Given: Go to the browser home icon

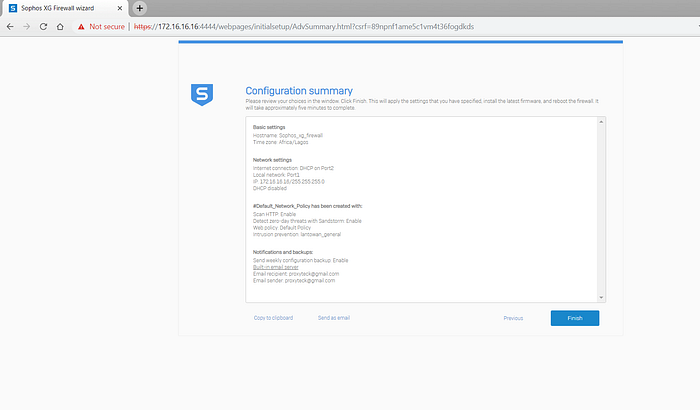Looking at the screenshot, I should 60,27.
